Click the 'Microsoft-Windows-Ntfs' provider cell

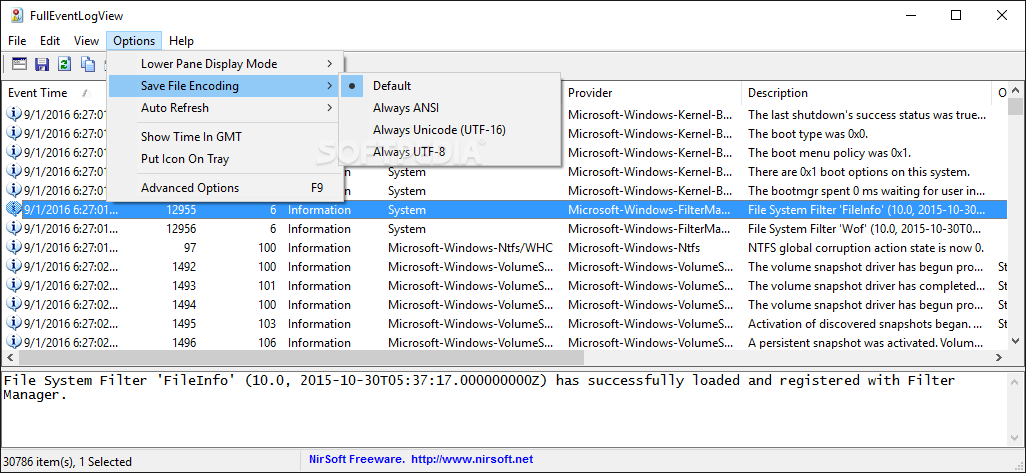point(633,248)
